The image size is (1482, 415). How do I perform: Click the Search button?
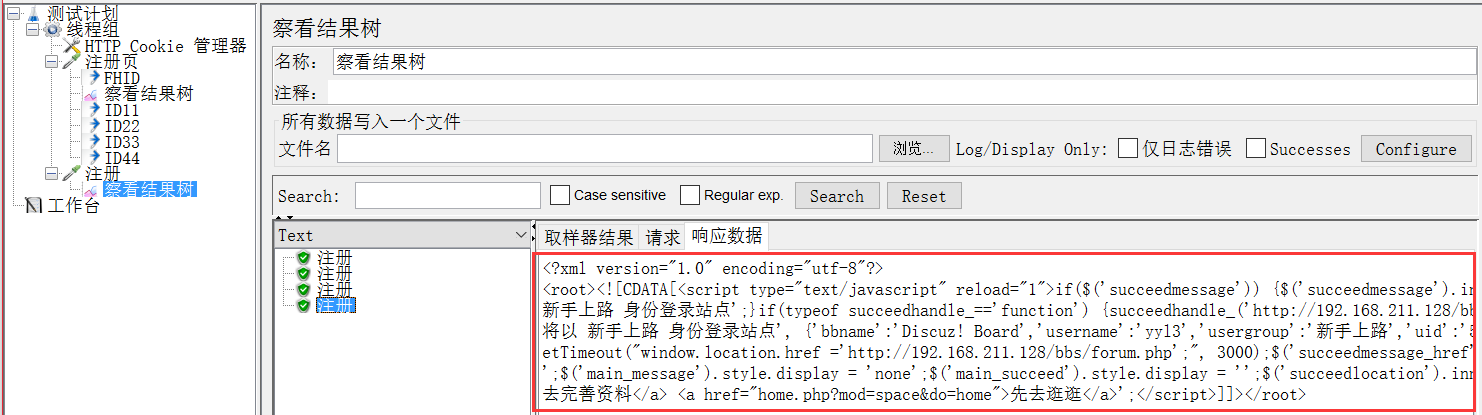click(x=837, y=196)
